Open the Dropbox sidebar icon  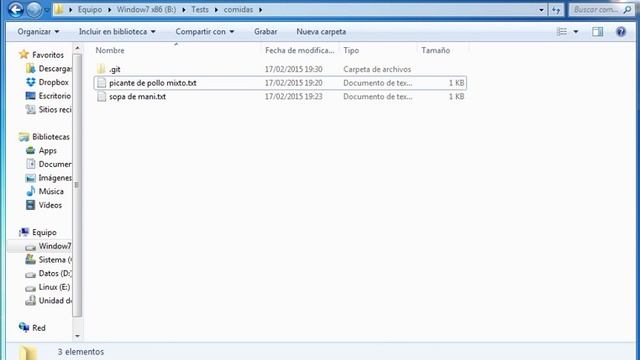[x=31, y=82]
